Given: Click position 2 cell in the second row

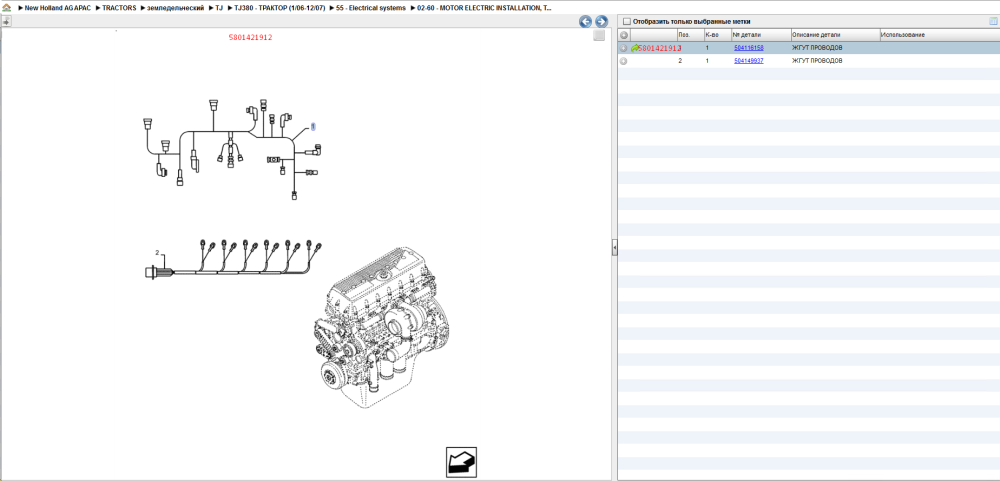Looking at the screenshot, I should (x=680, y=61).
